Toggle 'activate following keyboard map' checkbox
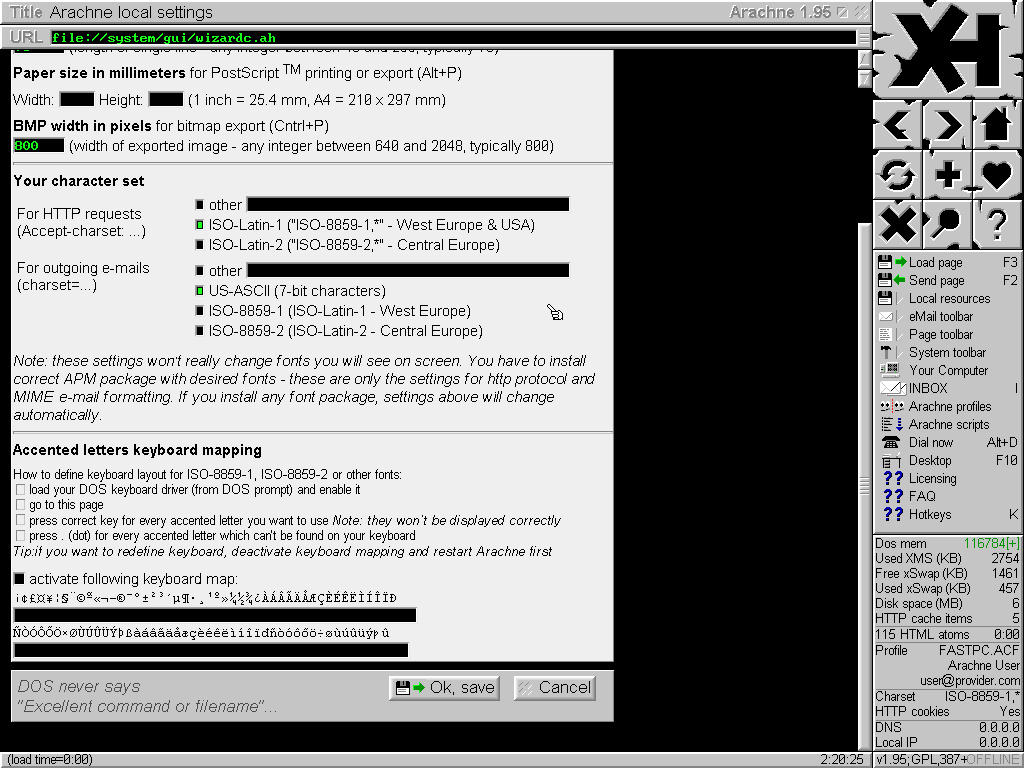 [x=20, y=579]
